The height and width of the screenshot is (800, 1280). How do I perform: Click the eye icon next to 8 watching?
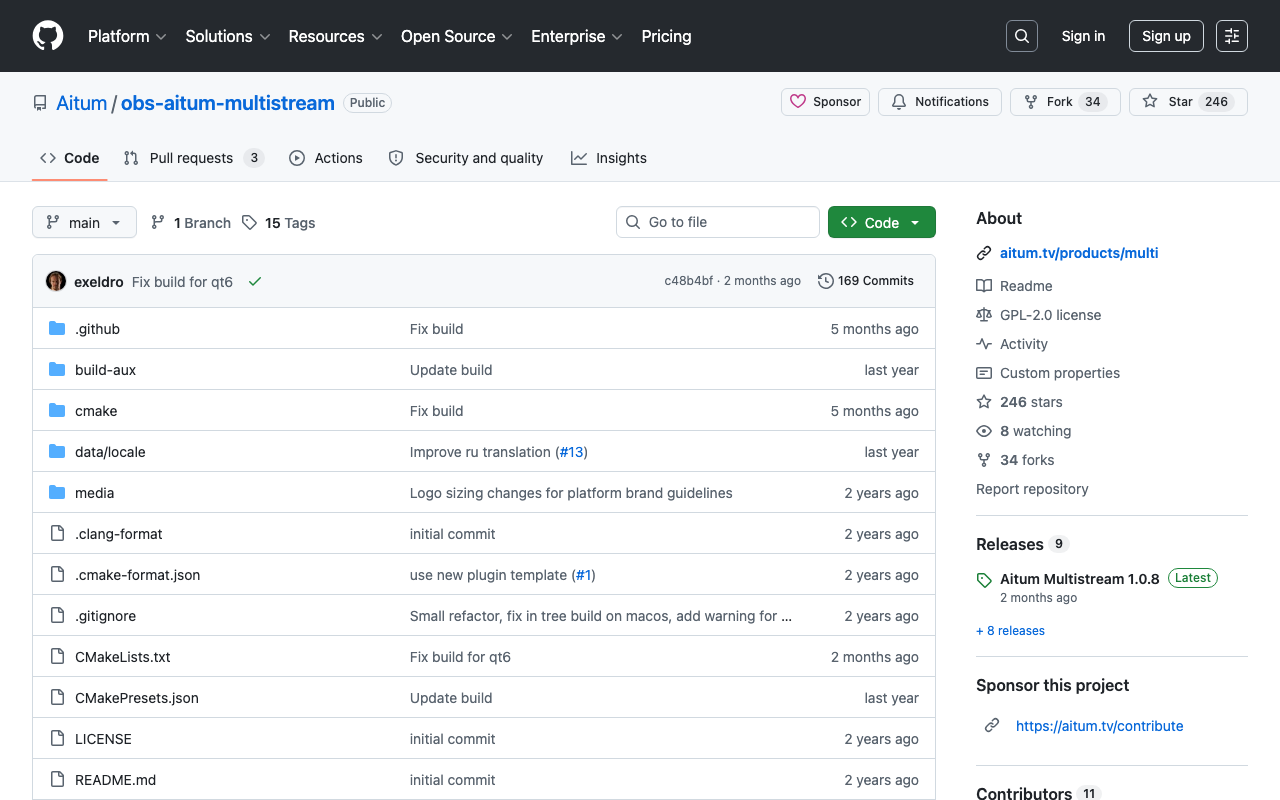click(x=984, y=431)
